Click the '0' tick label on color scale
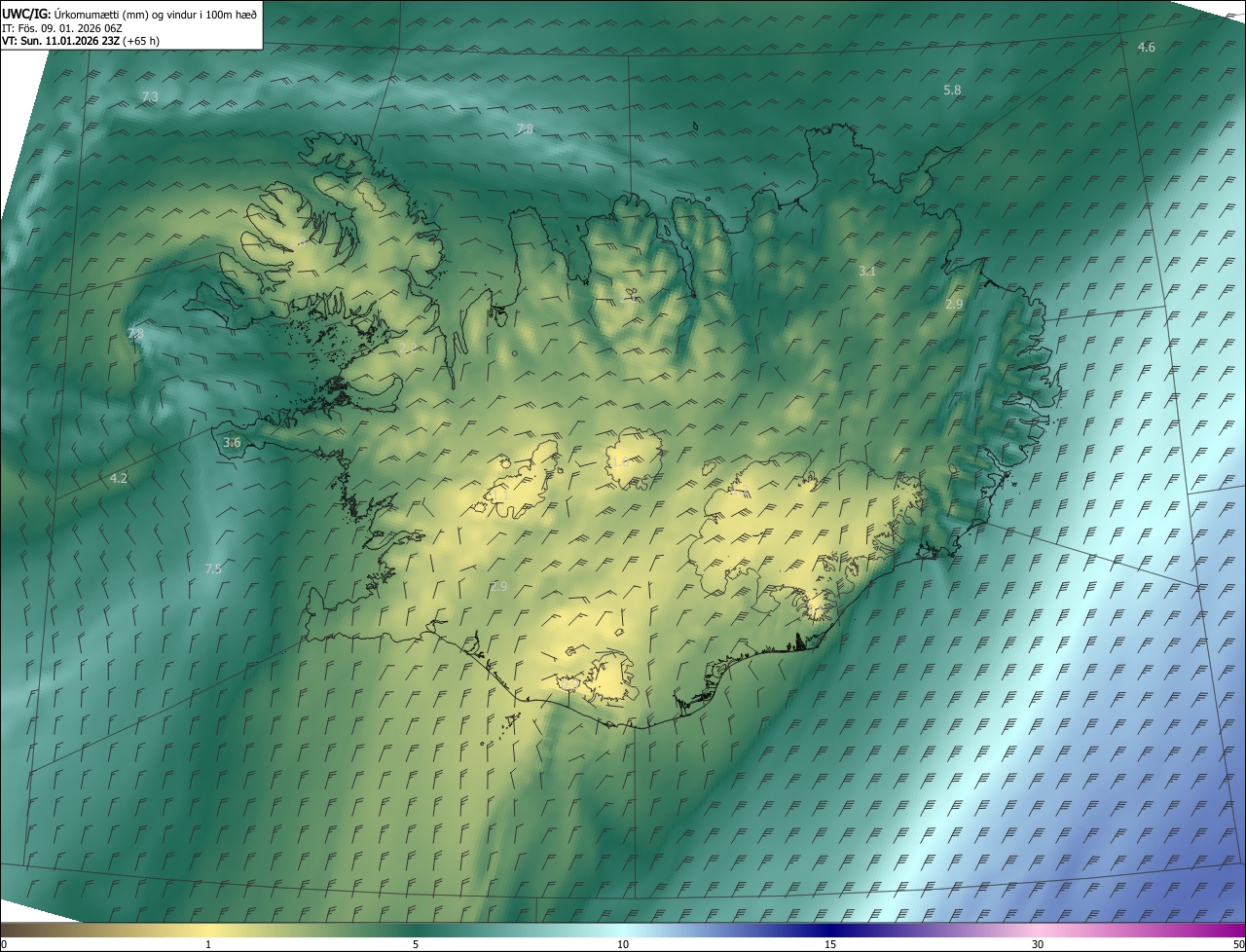The width and height of the screenshot is (1246, 952). coord(4,944)
